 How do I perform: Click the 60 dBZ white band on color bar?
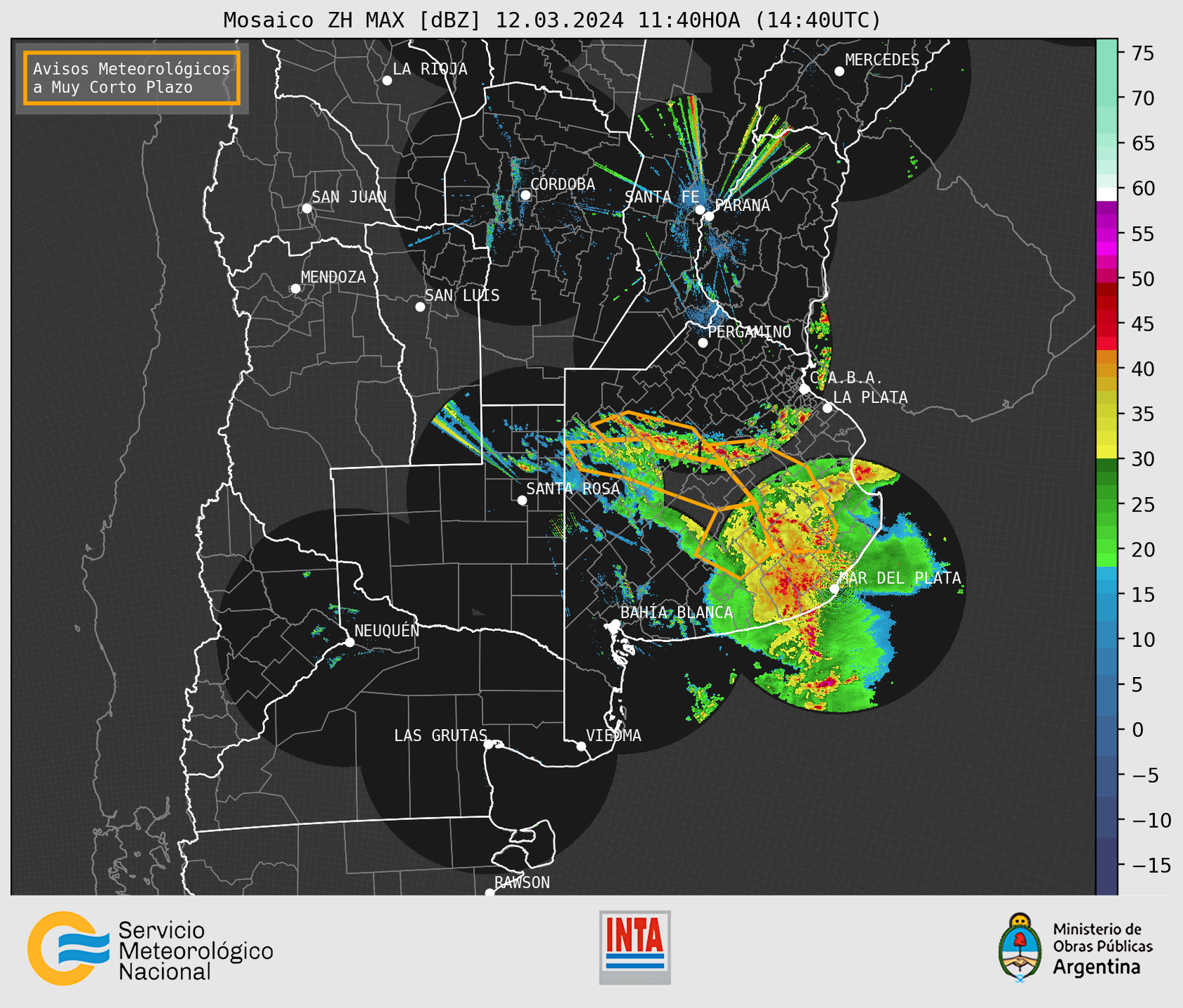point(1107,193)
